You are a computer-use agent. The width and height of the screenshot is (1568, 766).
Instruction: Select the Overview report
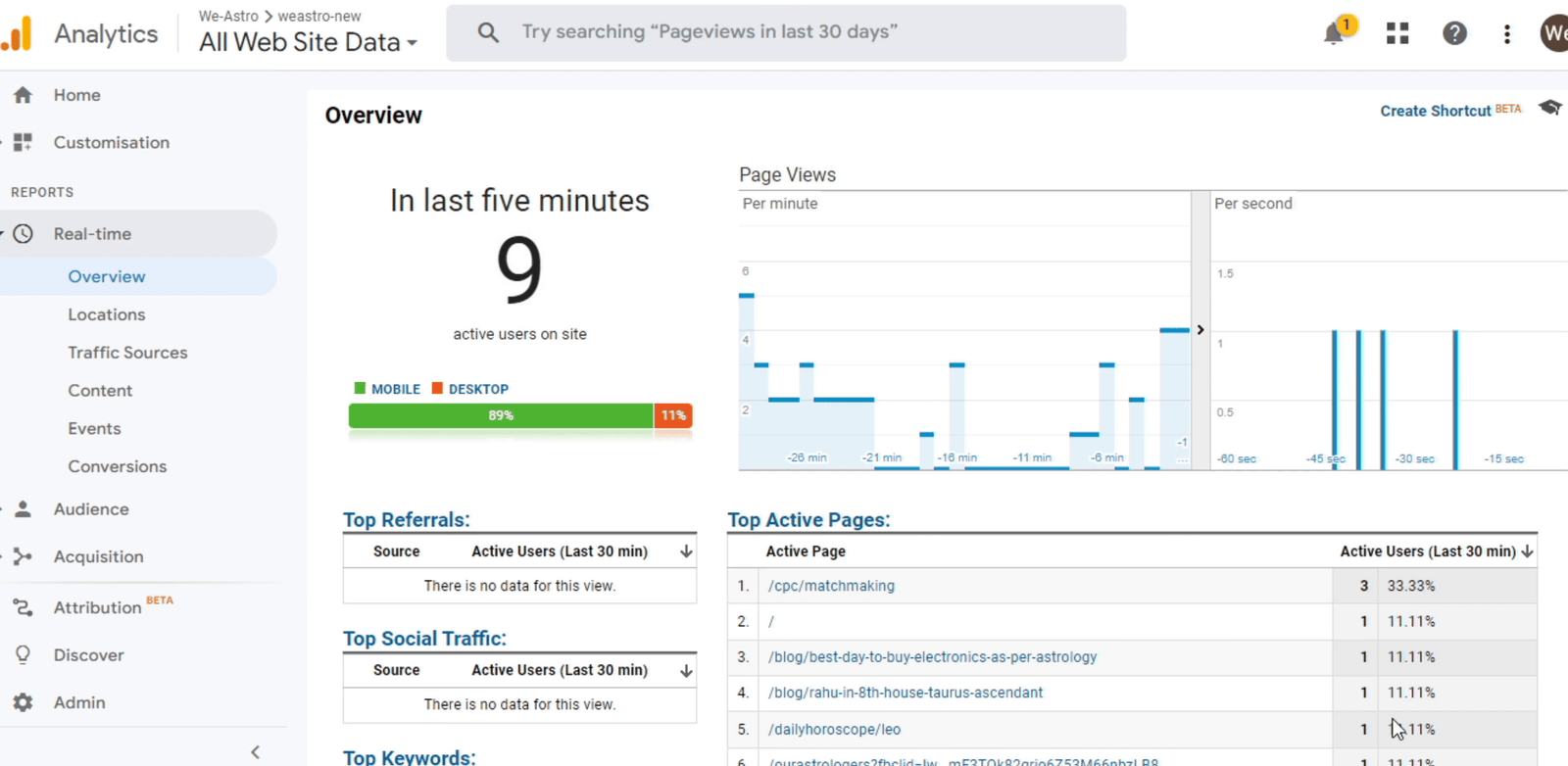[107, 276]
